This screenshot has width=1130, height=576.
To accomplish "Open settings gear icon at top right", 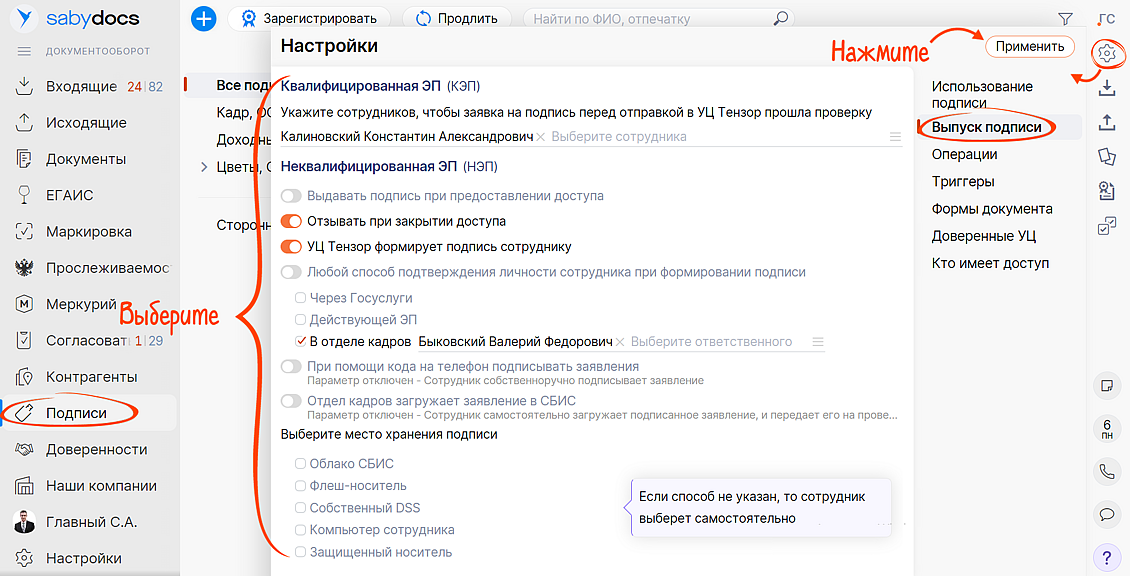I will [1106, 53].
